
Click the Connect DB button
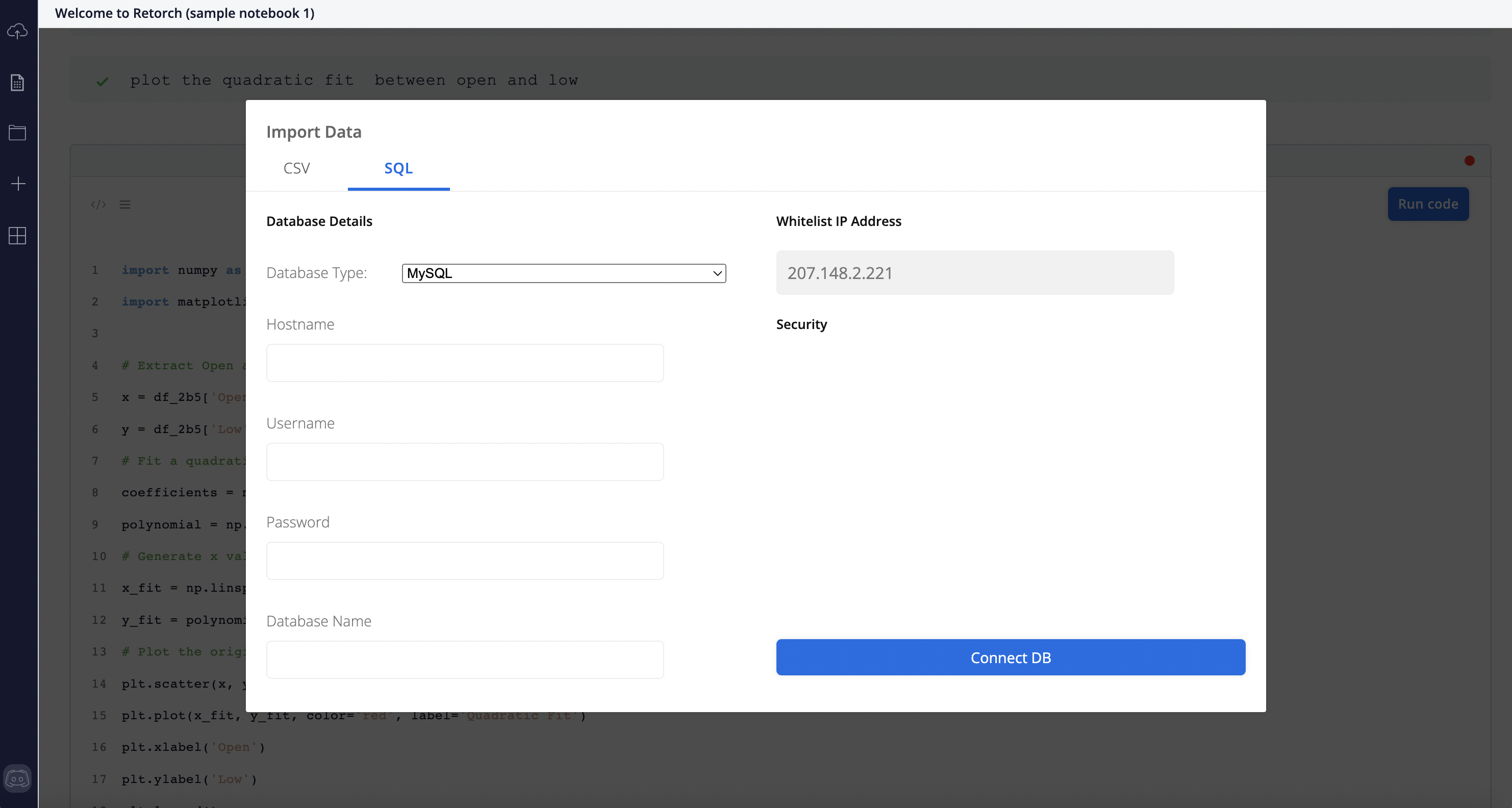click(x=1011, y=657)
